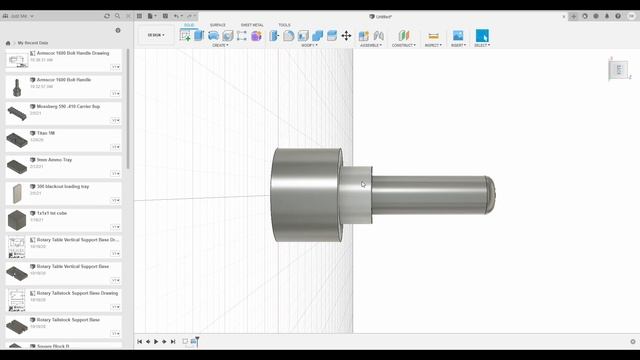Switch to the Tools tab
640x360 pixels.
(x=284, y=25)
